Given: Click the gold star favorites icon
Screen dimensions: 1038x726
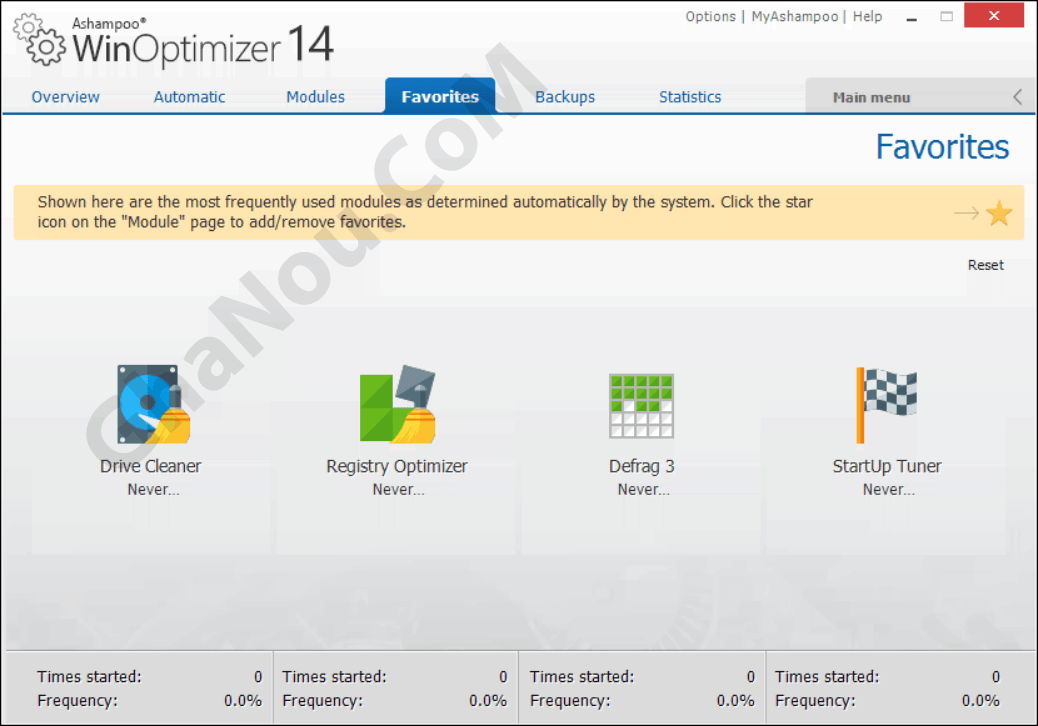Looking at the screenshot, I should pos(998,213).
